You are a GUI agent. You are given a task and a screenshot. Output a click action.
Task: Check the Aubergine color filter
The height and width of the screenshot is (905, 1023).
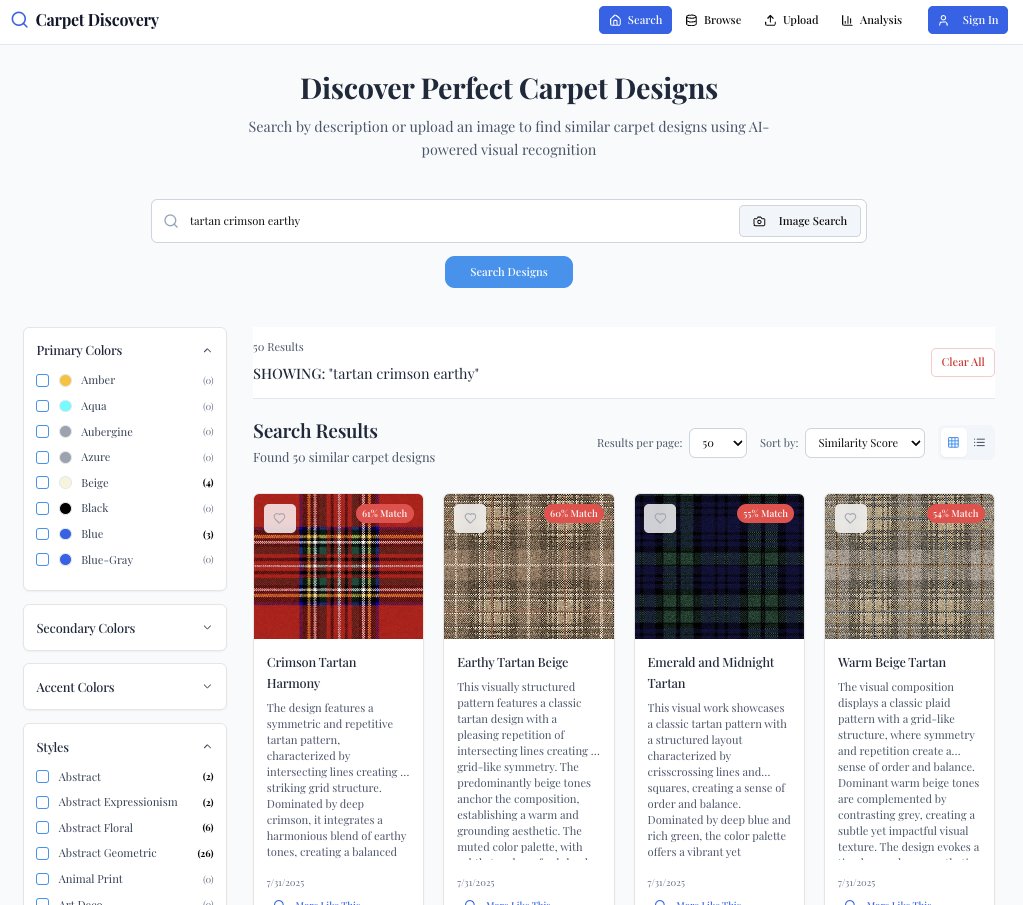tap(42, 432)
